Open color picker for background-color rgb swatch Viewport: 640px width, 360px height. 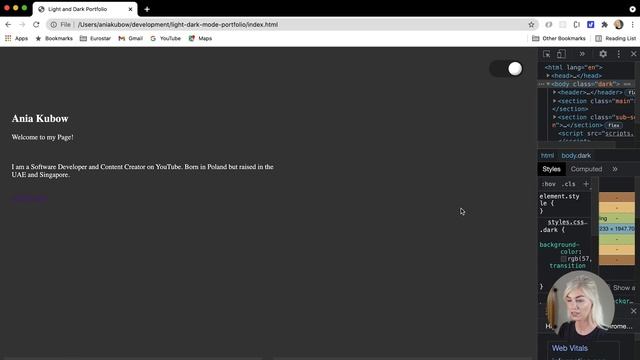pyautogui.click(x=563, y=259)
